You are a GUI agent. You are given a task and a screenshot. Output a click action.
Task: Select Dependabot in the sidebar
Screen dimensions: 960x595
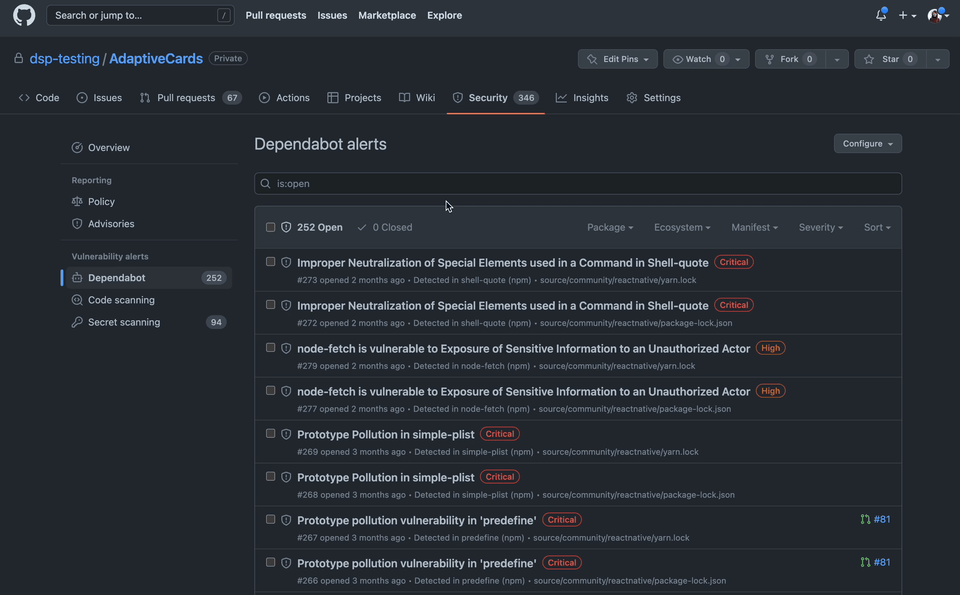(x=148, y=277)
